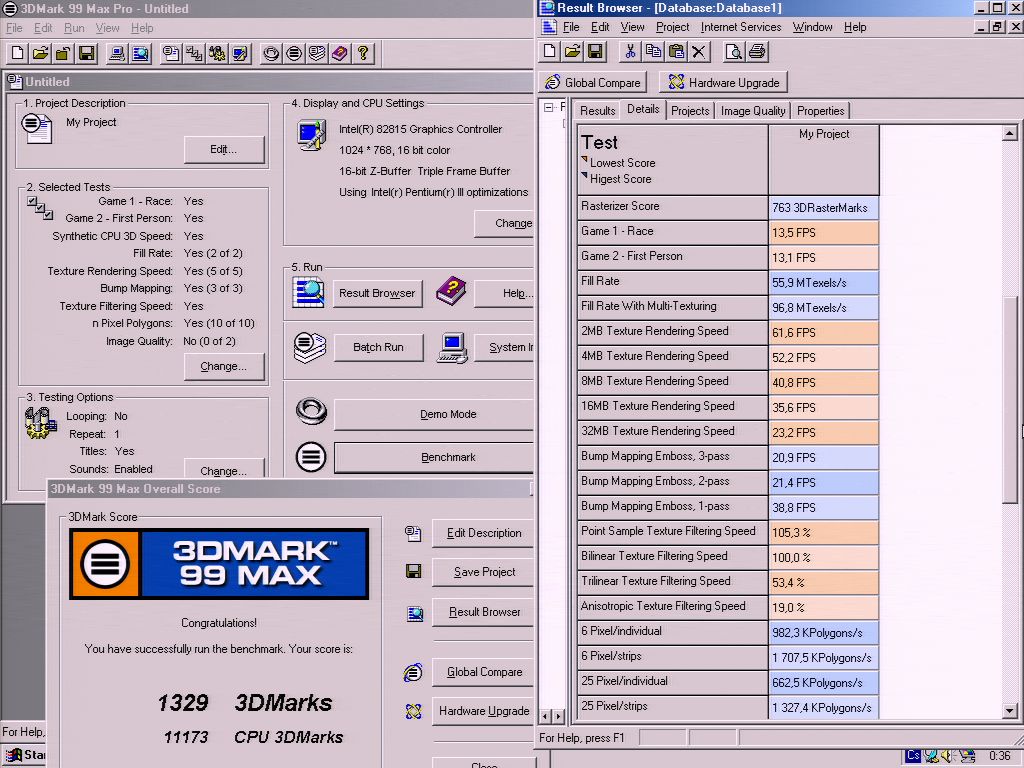Click the Benchmark button
1024x768 pixels.
point(434,457)
